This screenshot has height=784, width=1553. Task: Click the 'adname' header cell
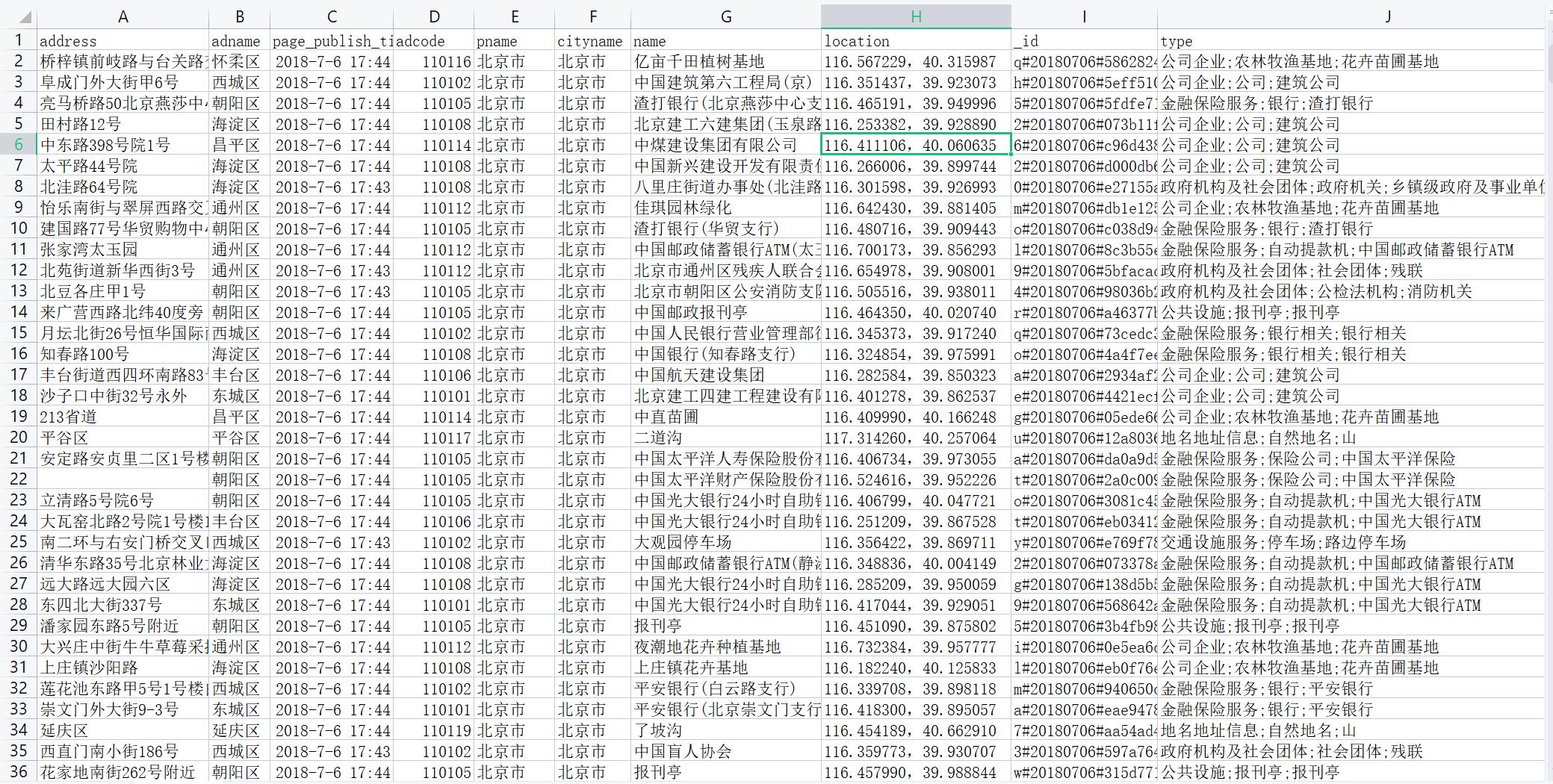(239, 41)
